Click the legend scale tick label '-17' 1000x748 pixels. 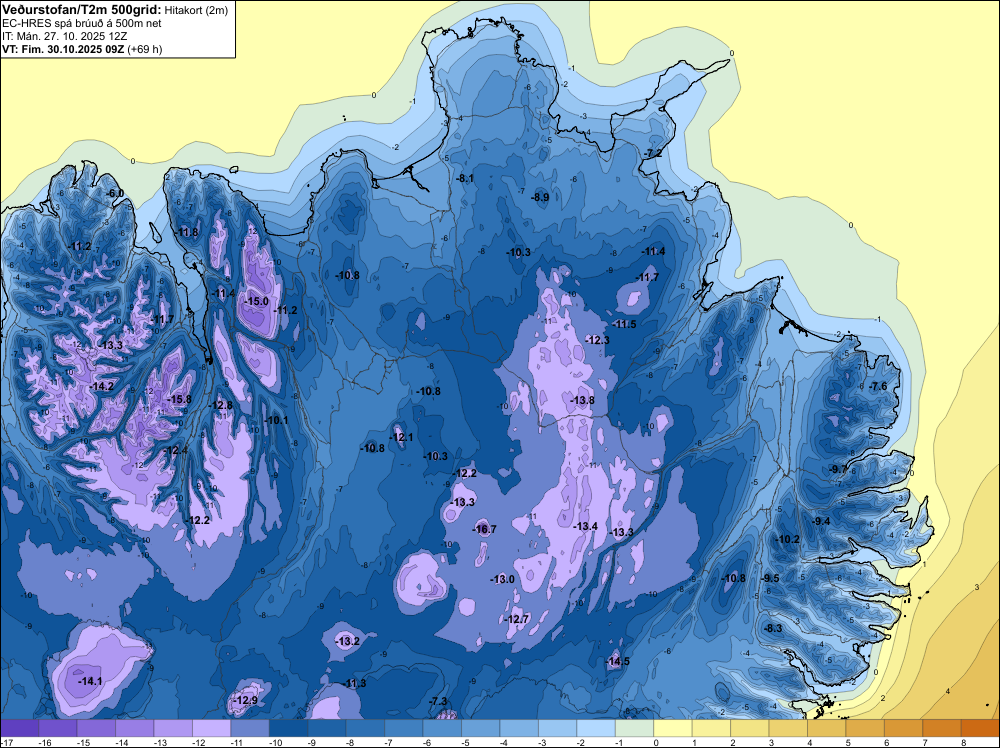coord(6,742)
